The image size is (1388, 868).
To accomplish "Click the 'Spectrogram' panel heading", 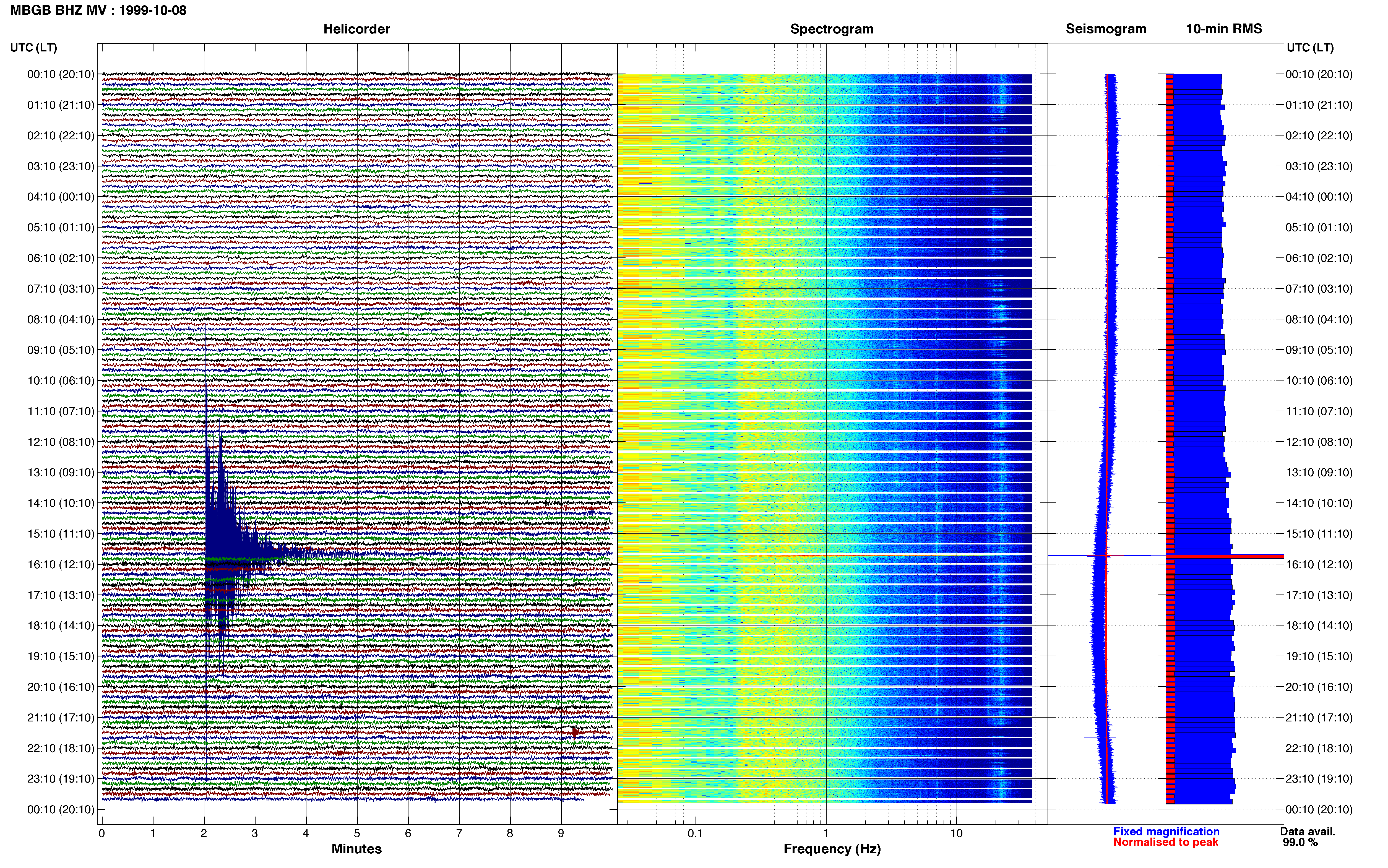I will pos(832,29).
